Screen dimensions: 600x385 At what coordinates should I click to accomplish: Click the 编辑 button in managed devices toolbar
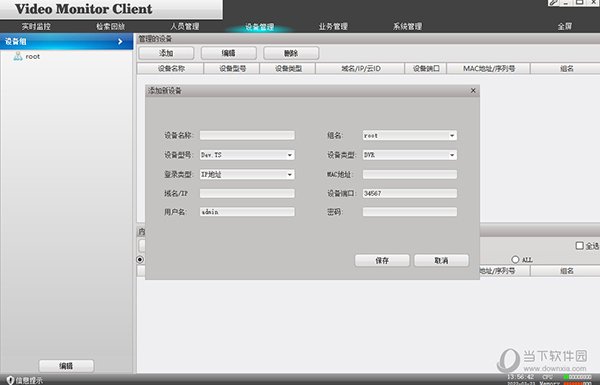tap(228, 53)
